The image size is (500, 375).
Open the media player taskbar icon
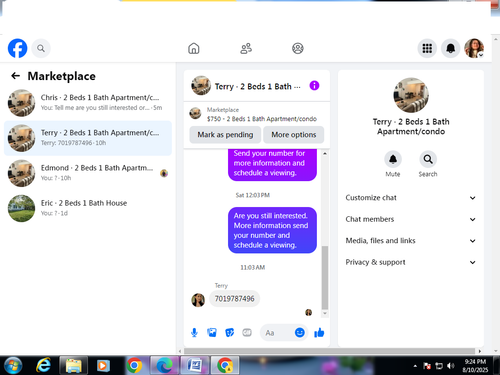click(103, 366)
